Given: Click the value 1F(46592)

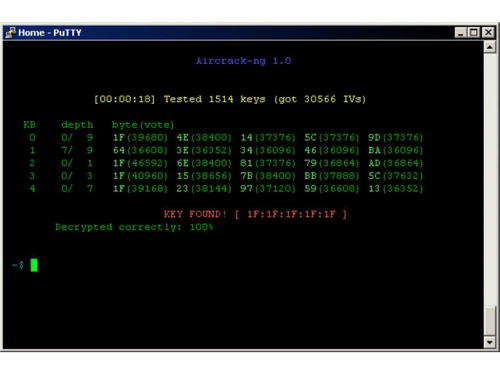Looking at the screenshot, I should pos(140,163).
